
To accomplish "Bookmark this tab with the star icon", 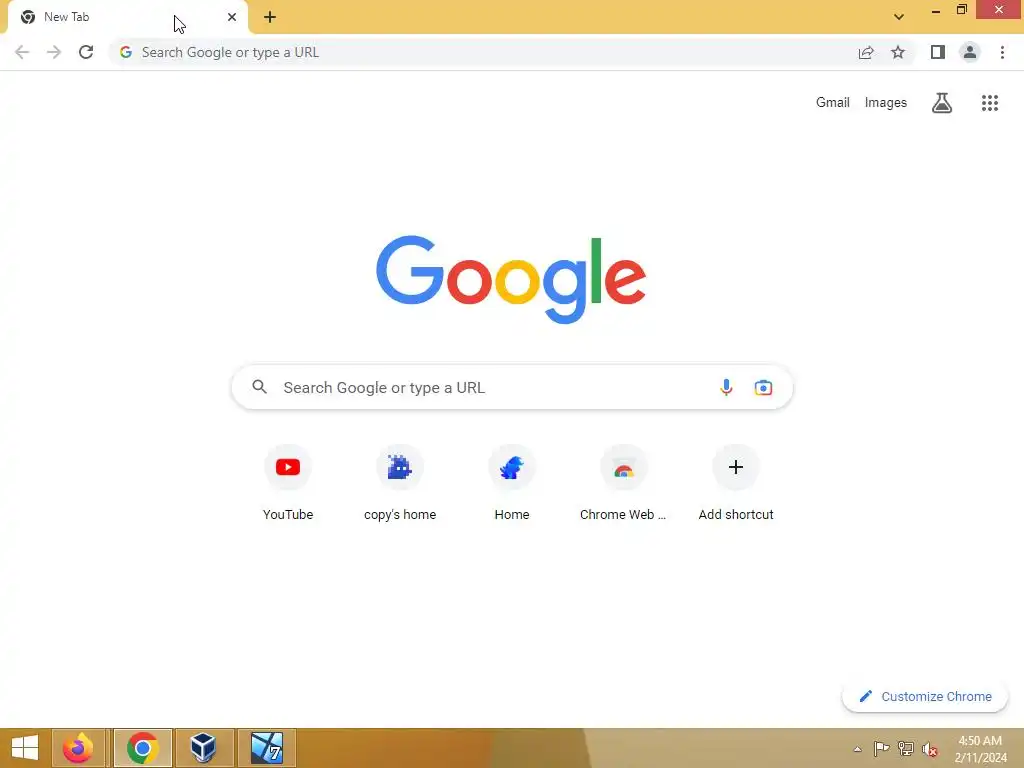I will 898,52.
